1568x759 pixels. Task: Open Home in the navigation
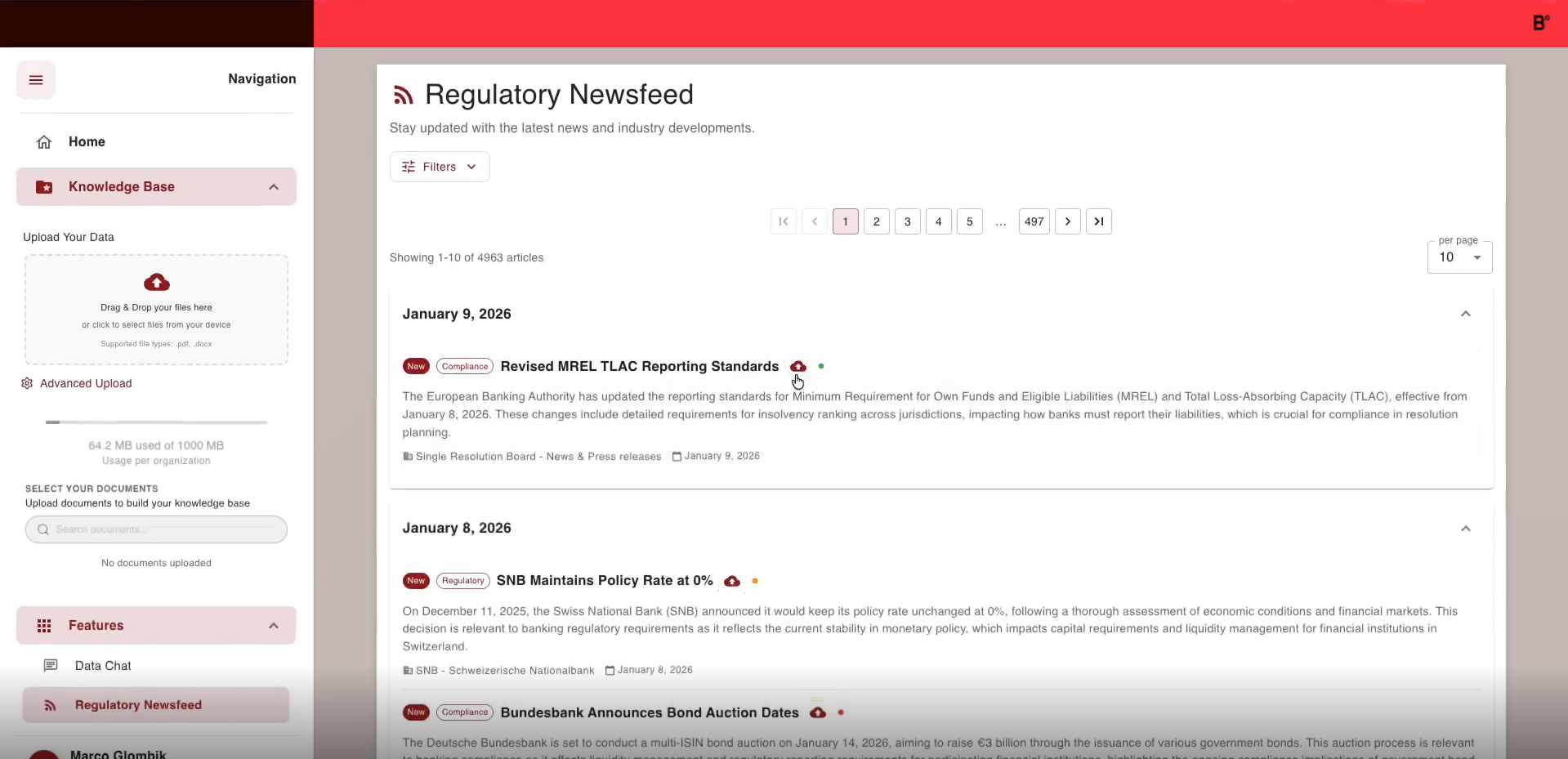[x=87, y=142]
